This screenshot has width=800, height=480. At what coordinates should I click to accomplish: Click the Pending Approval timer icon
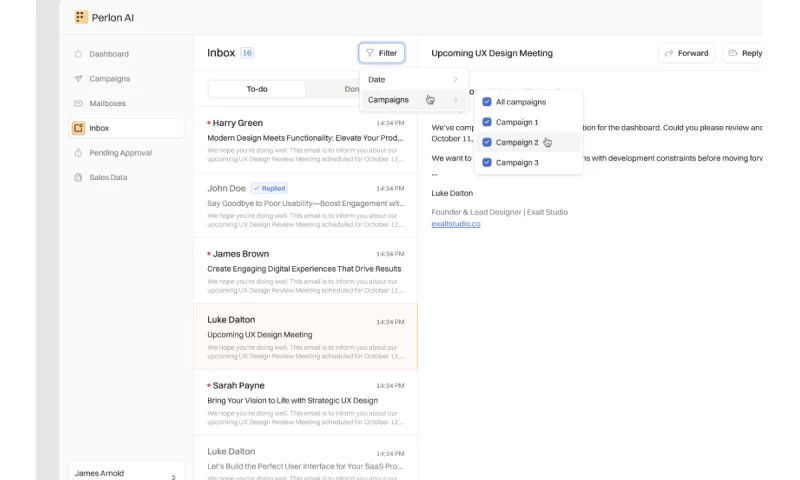pyautogui.click(x=78, y=153)
